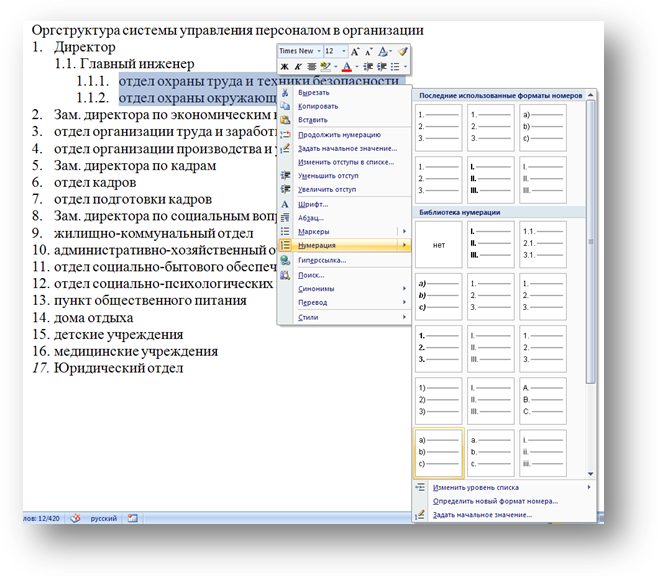Click the line 'детские учреждения'

click(x=119, y=335)
